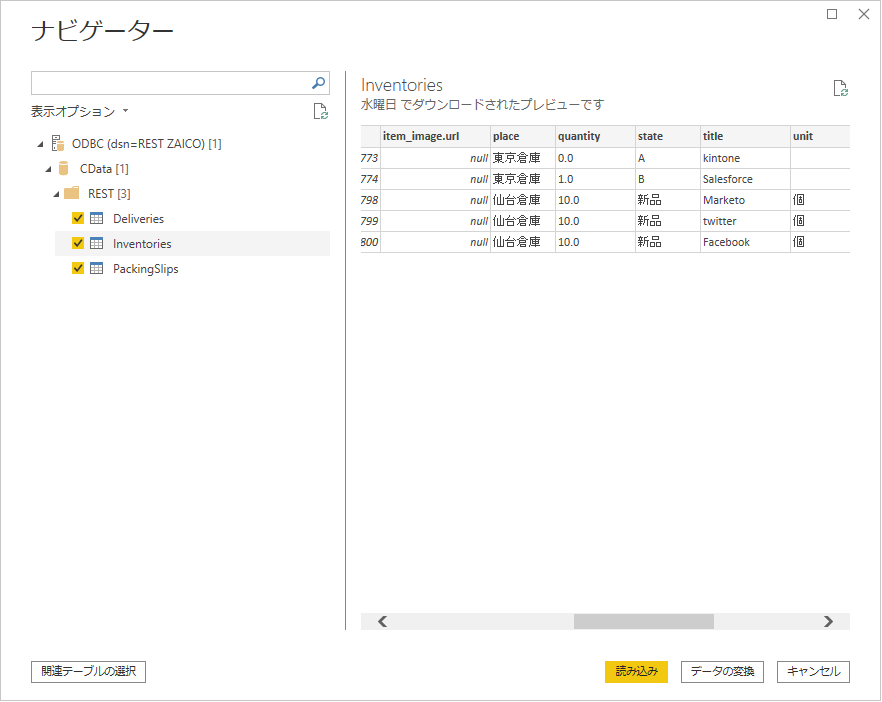Click the ODBC data source icon
Image resolution: width=882 pixels, height=702 pixels.
click(57, 144)
